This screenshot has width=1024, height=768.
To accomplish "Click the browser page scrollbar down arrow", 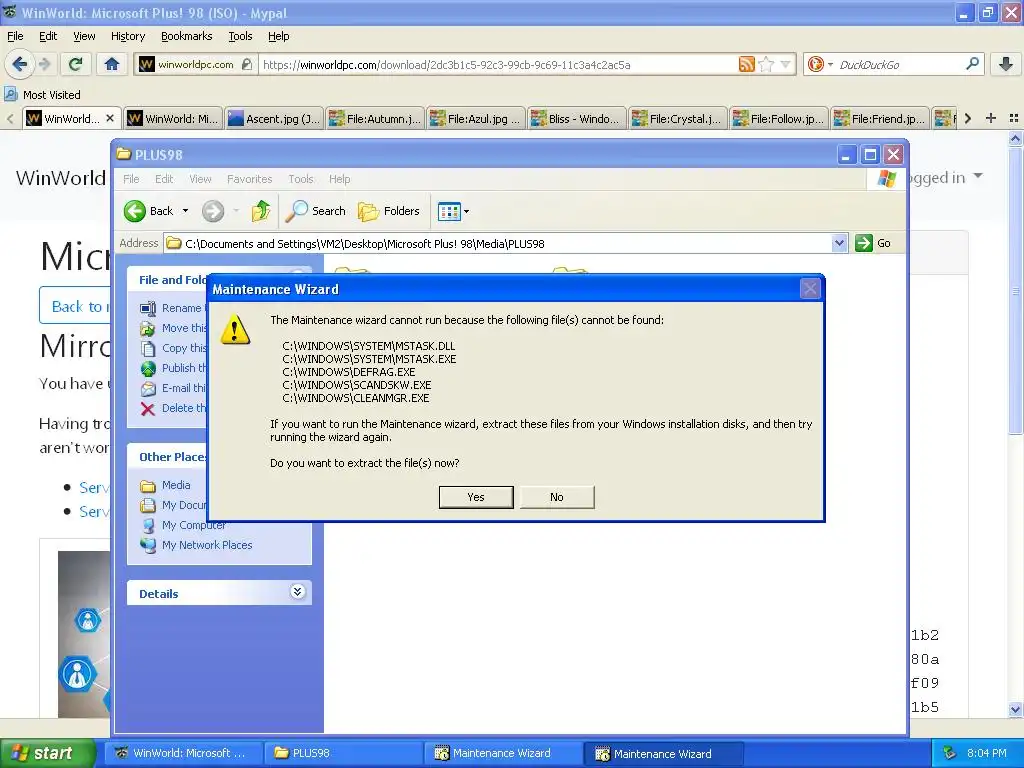I will (1016, 709).
